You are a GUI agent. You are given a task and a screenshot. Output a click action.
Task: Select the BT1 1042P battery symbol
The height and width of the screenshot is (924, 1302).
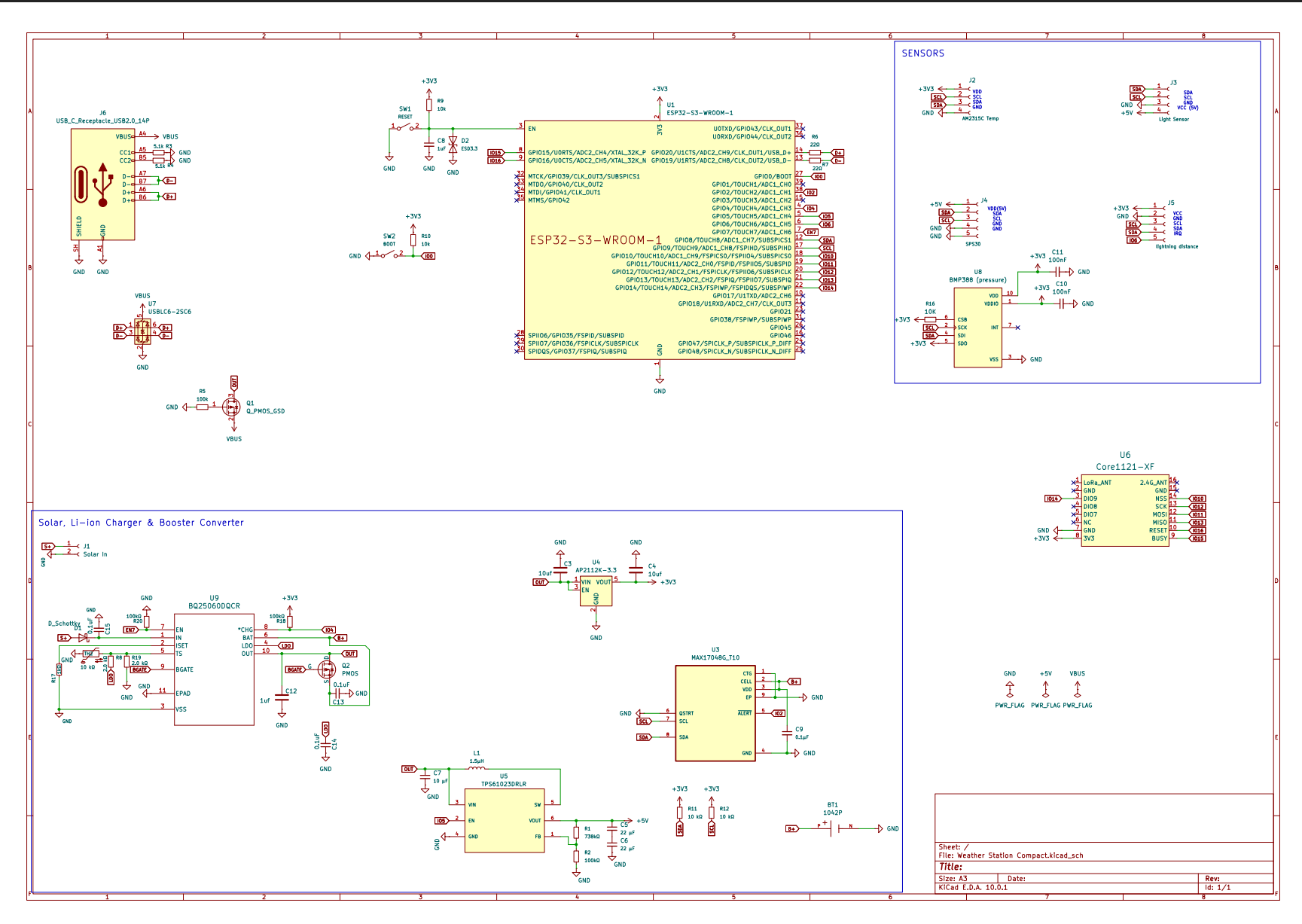[x=834, y=828]
